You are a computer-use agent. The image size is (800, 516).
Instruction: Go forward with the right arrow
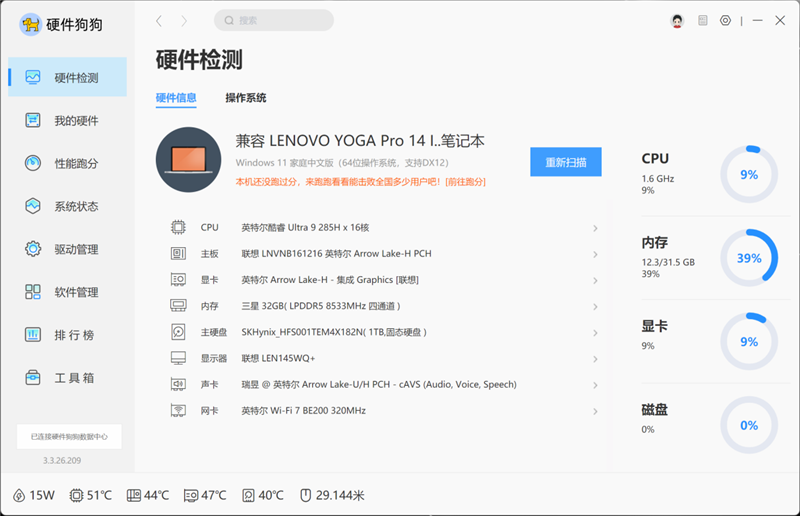tap(184, 21)
